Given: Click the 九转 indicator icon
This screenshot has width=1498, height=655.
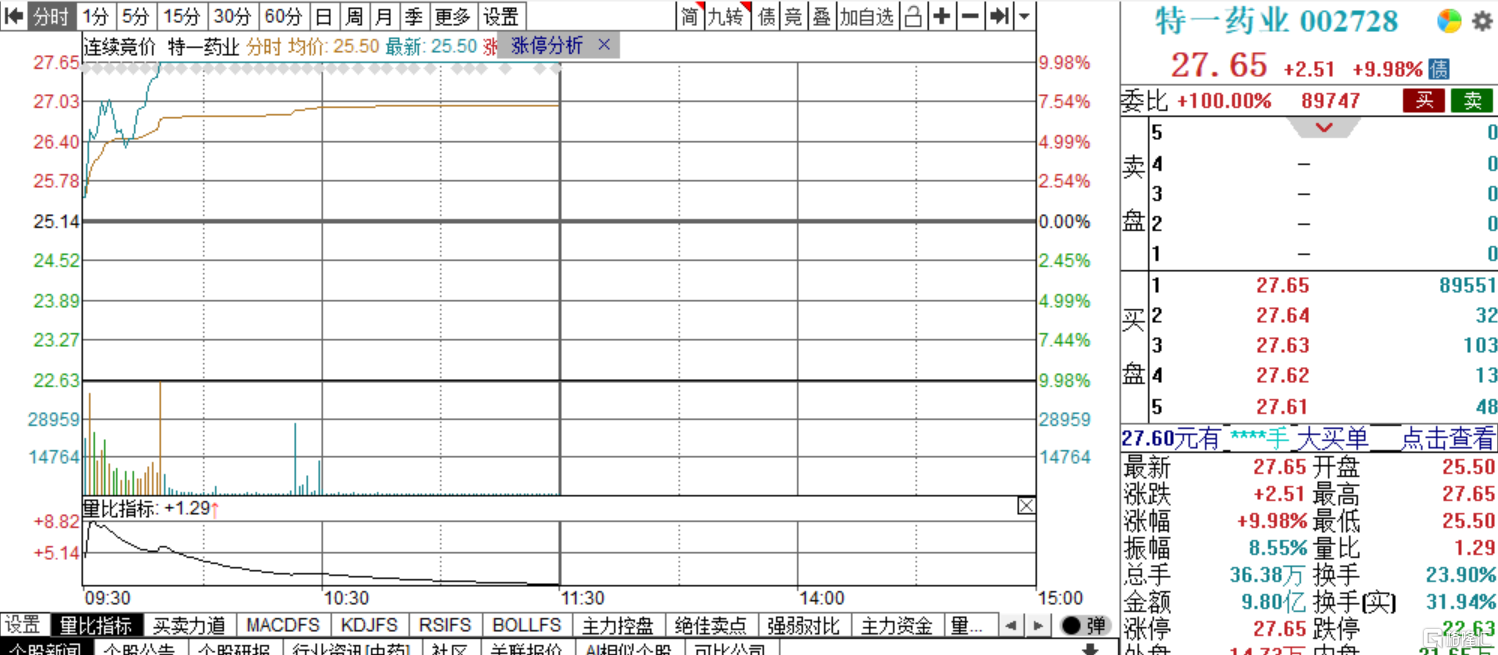Looking at the screenshot, I should (728, 16).
